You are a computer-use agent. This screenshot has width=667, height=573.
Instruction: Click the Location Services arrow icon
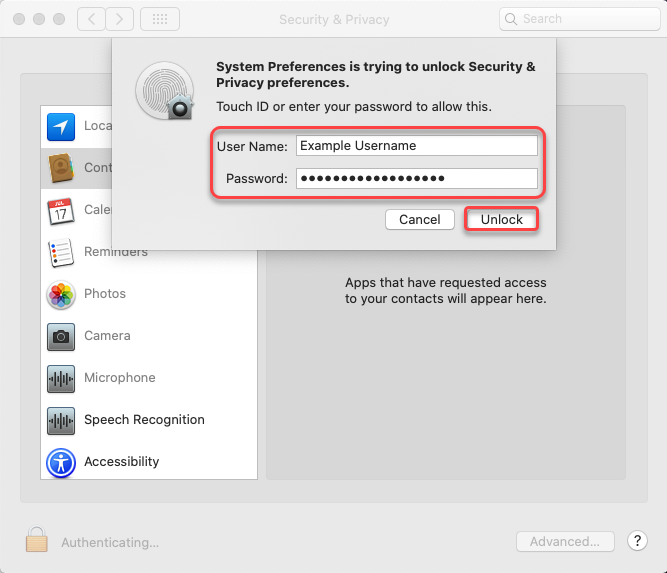(x=61, y=126)
